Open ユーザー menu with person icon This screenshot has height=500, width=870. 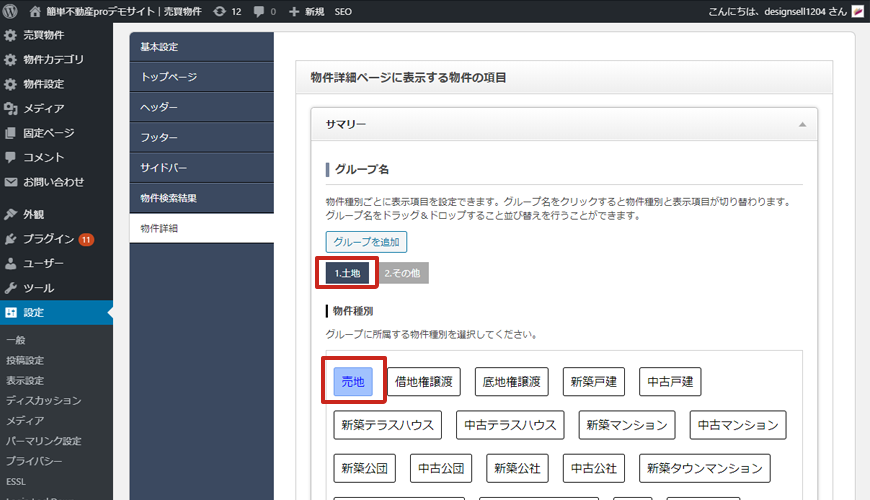click(11, 264)
